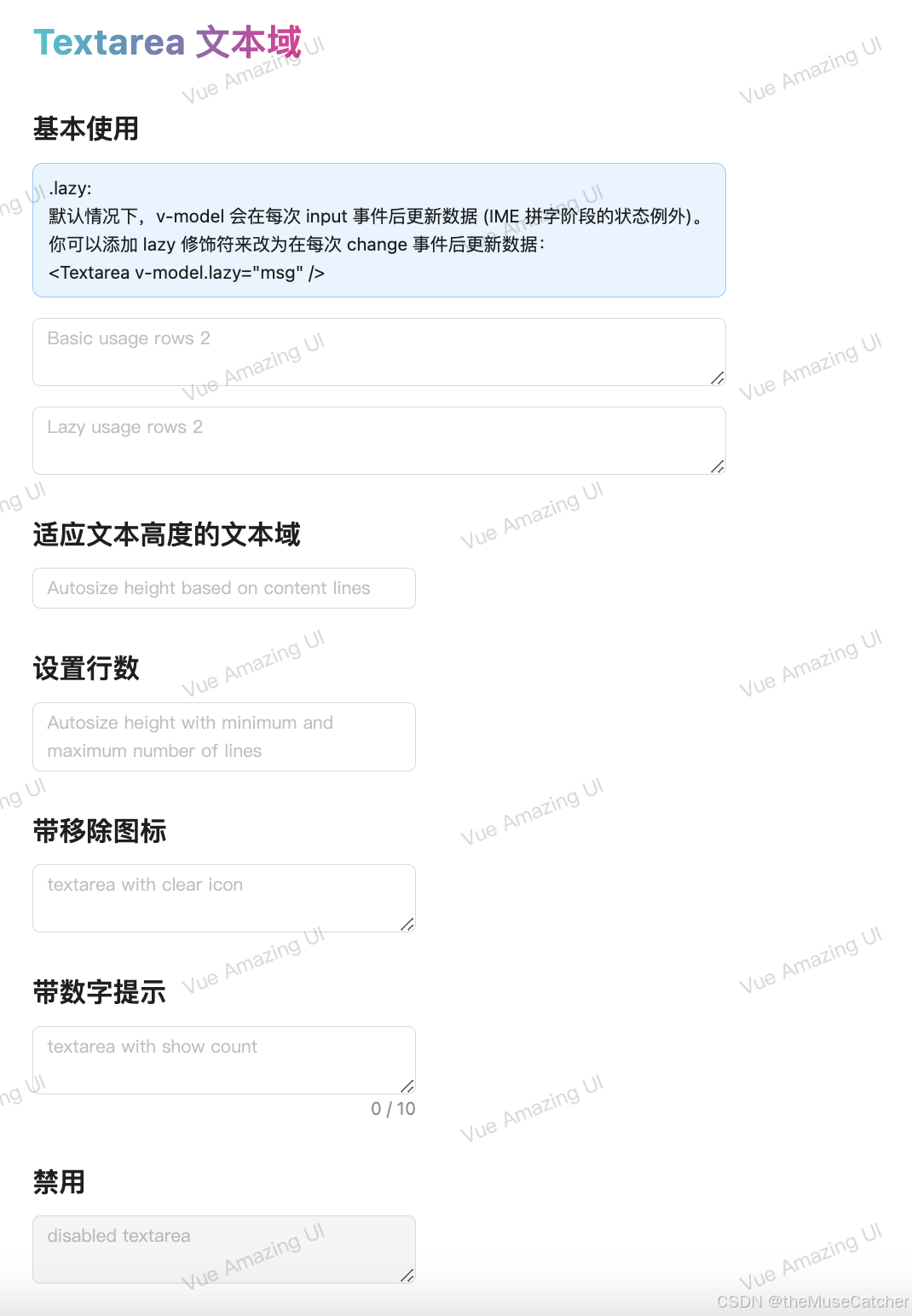Screen dimensions: 912x1316
Task: Click the 带移除图标 section heading
Action: click(100, 831)
